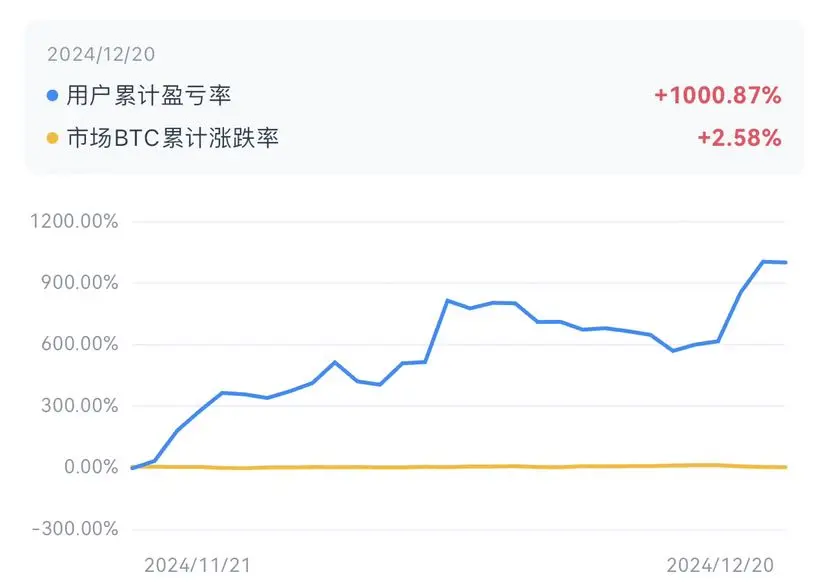Screen dimensions: 828x584
Task: Click the -300.00% y-axis label
Action: 75,529
